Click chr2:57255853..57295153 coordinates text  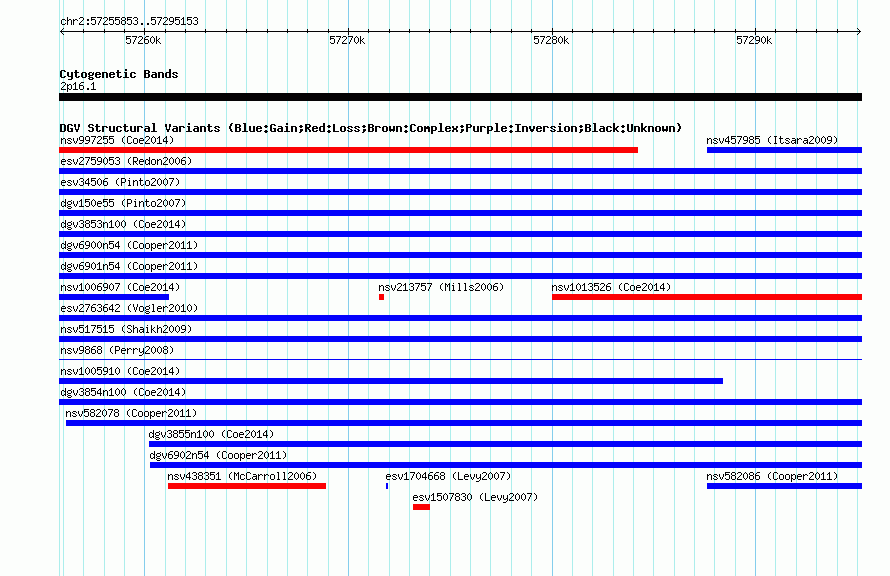(129, 21)
